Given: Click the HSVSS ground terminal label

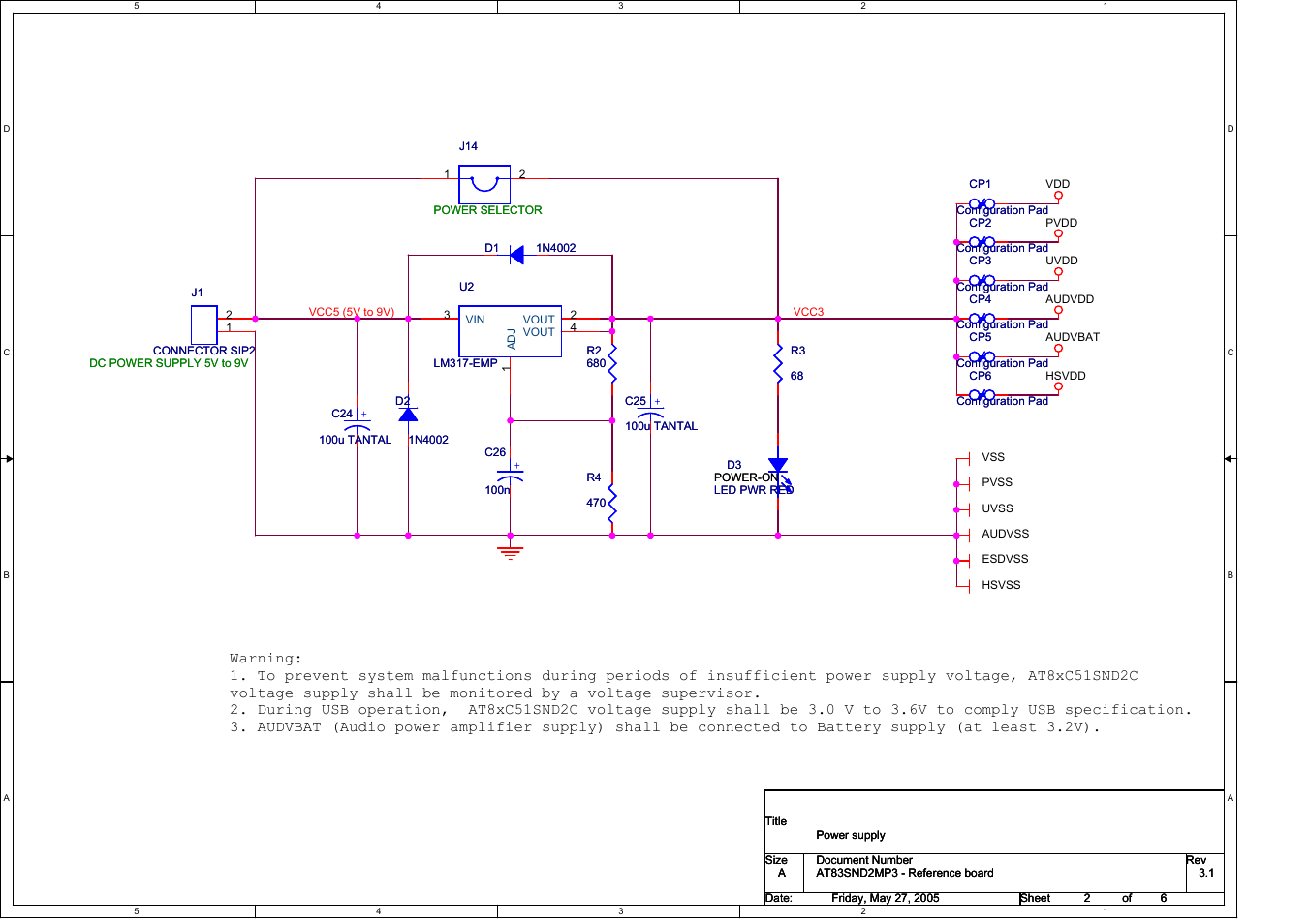Looking at the screenshot, I should click(x=1001, y=585).
